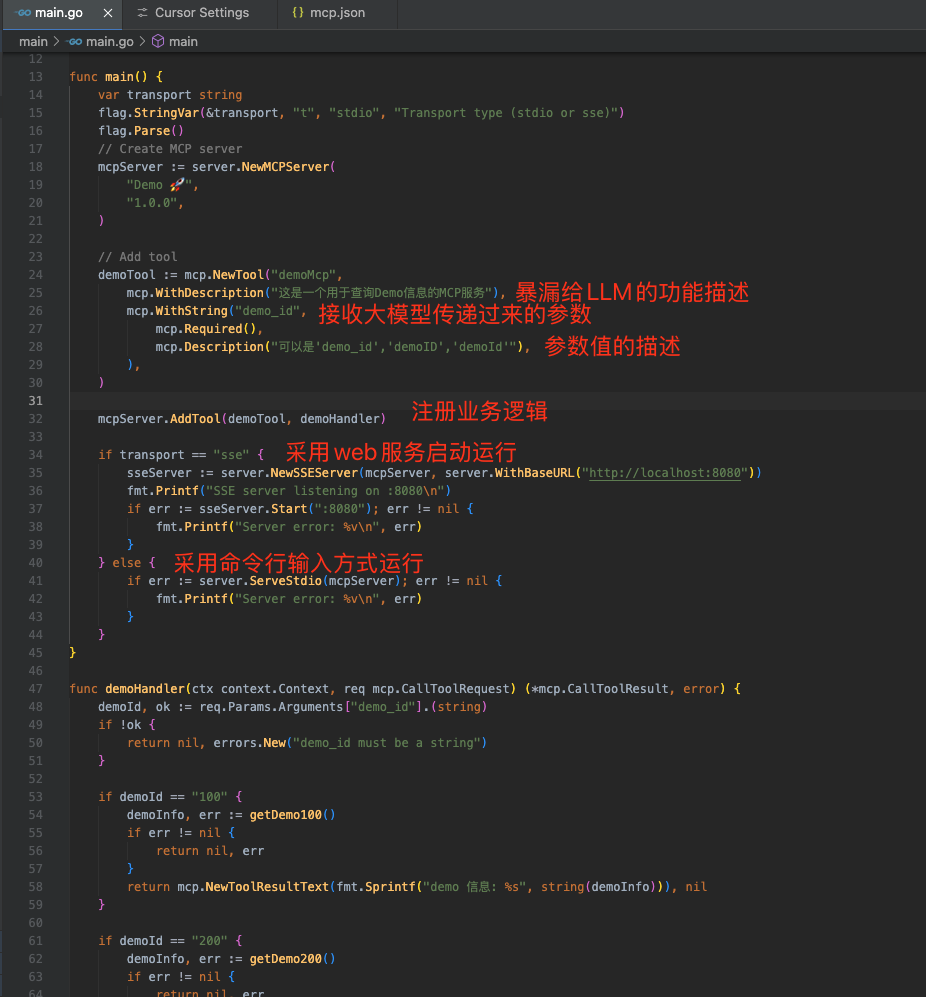This screenshot has height=997, width=926.
Task: Click the Go icon in the breadcrumb path
Action: click(x=74, y=41)
